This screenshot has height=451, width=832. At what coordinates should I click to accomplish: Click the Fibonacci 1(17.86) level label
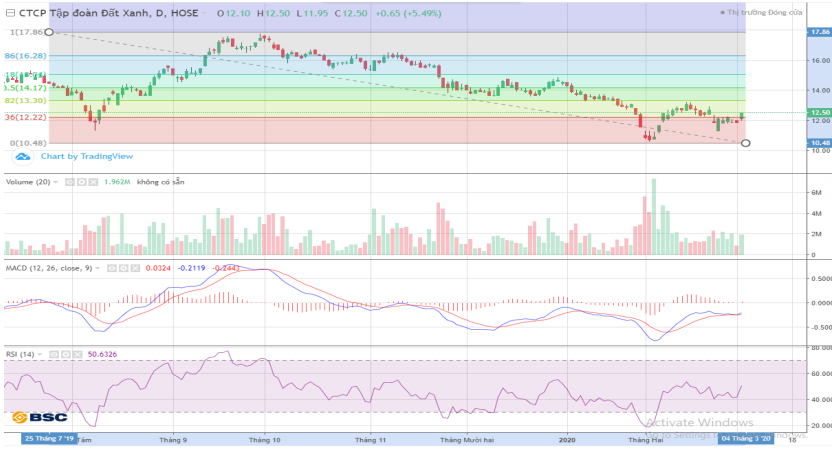26,32
